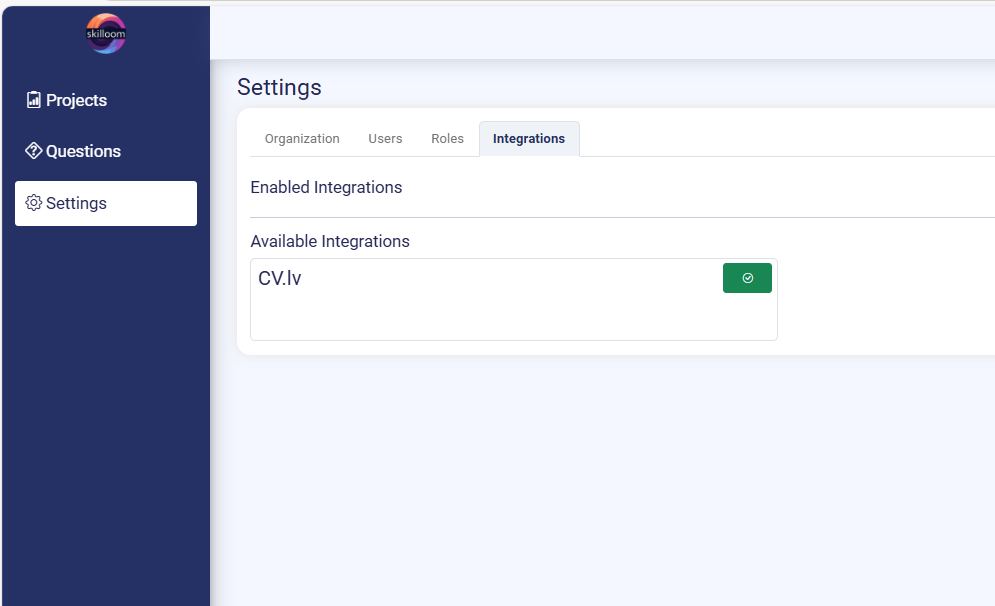Click the Settings gear icon in sidebar
This screenshot has width=995, height=606.
click(34, 203)
